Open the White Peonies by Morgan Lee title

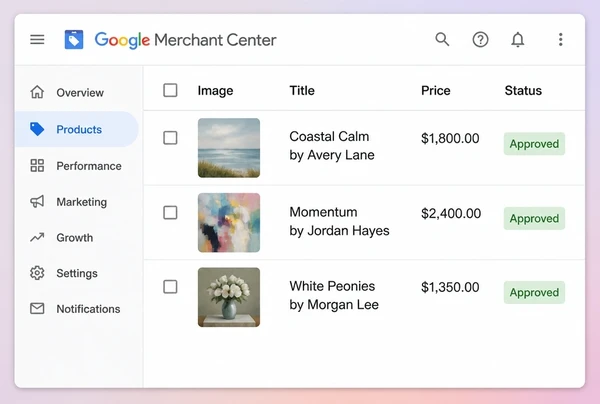coord(334,295)
